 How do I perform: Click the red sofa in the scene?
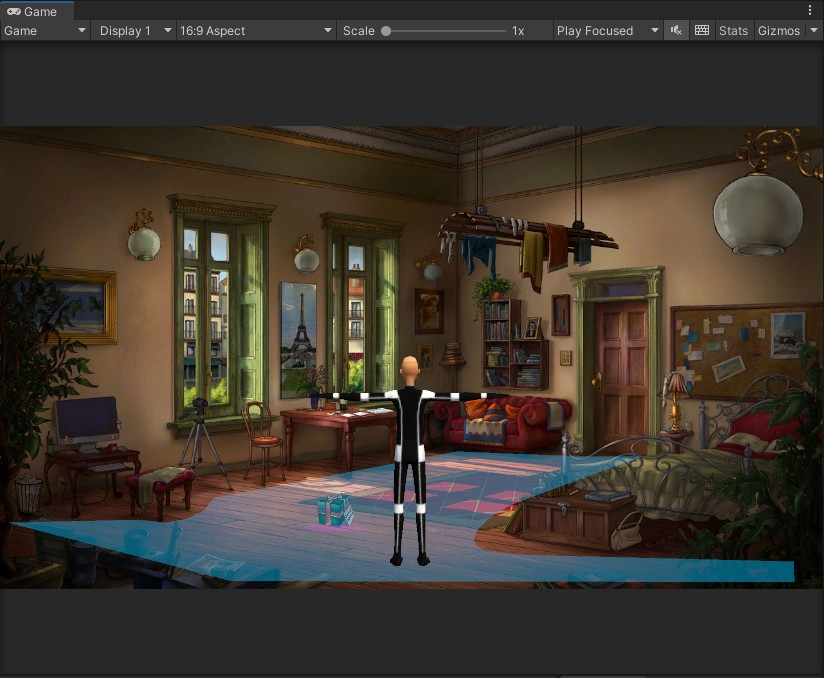(507, 420)
